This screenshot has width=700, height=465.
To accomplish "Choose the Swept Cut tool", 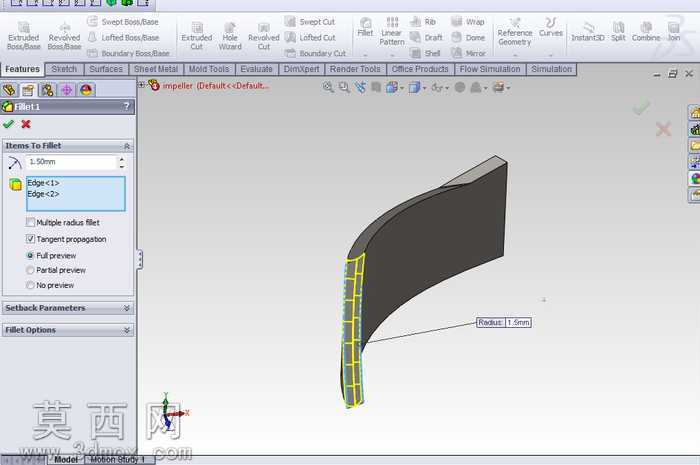I will click(310, 21).
